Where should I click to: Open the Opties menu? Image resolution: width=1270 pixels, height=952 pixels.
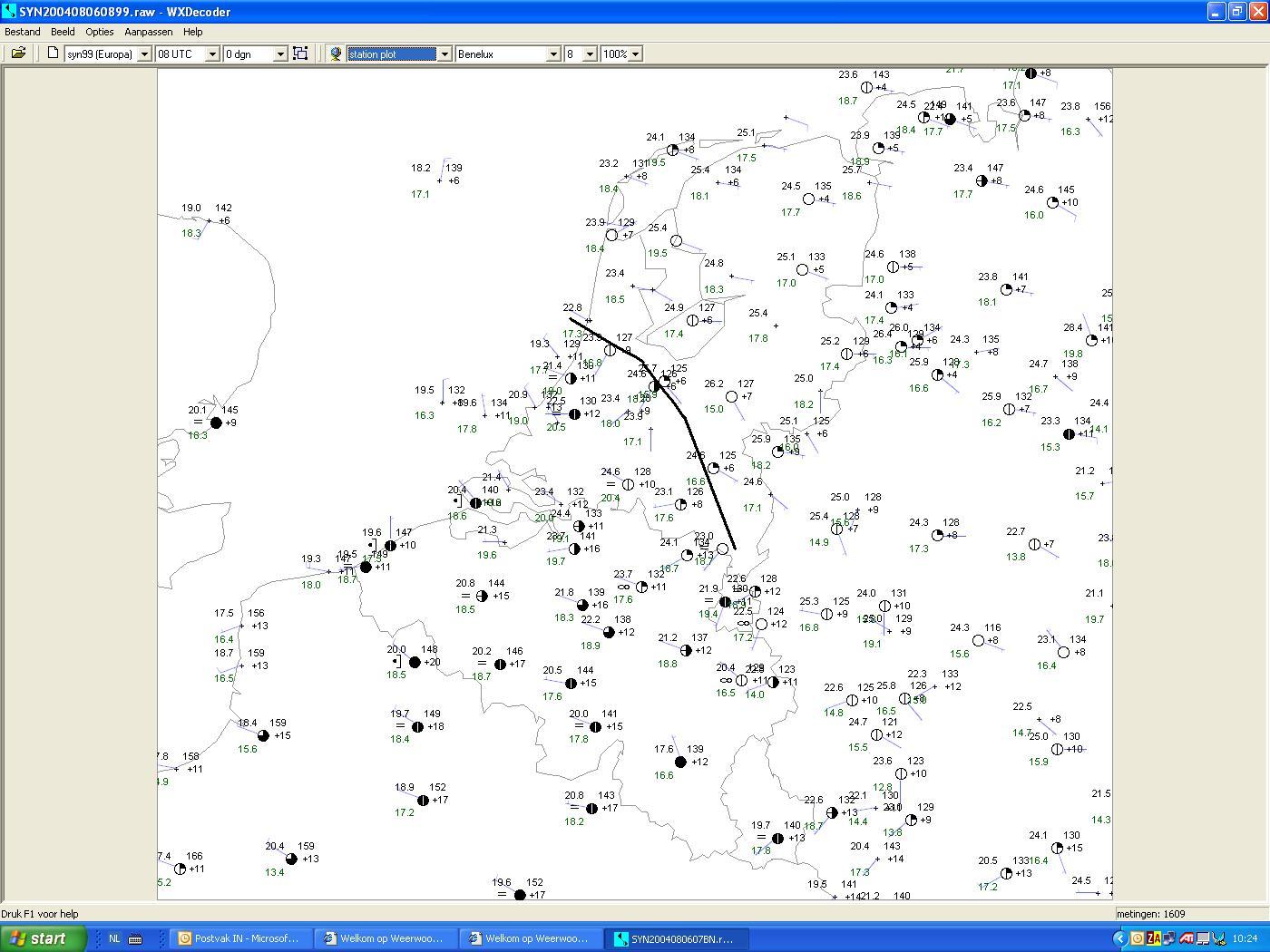(x=100, y=32)
